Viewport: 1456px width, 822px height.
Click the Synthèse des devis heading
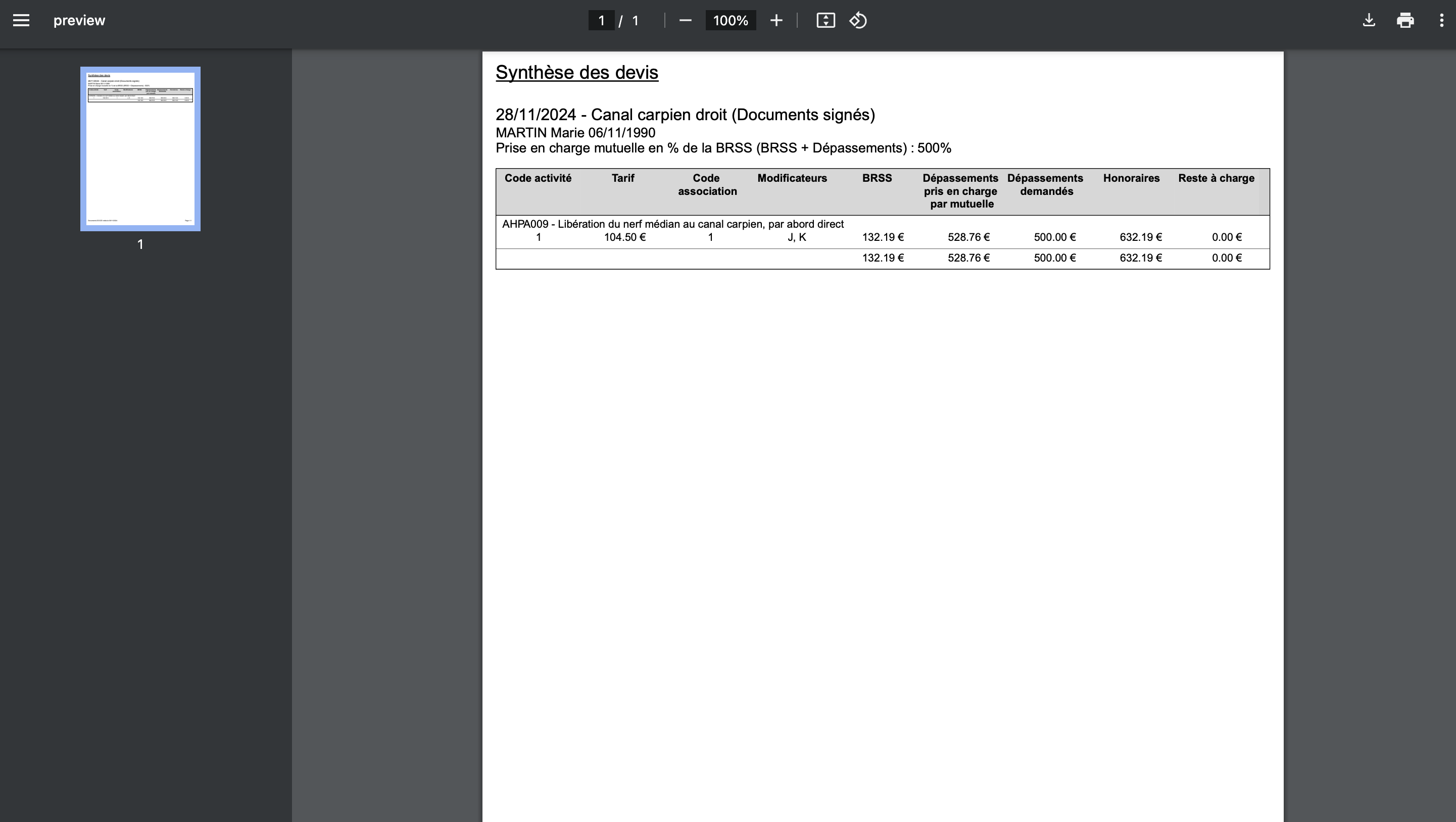(576, 72)
